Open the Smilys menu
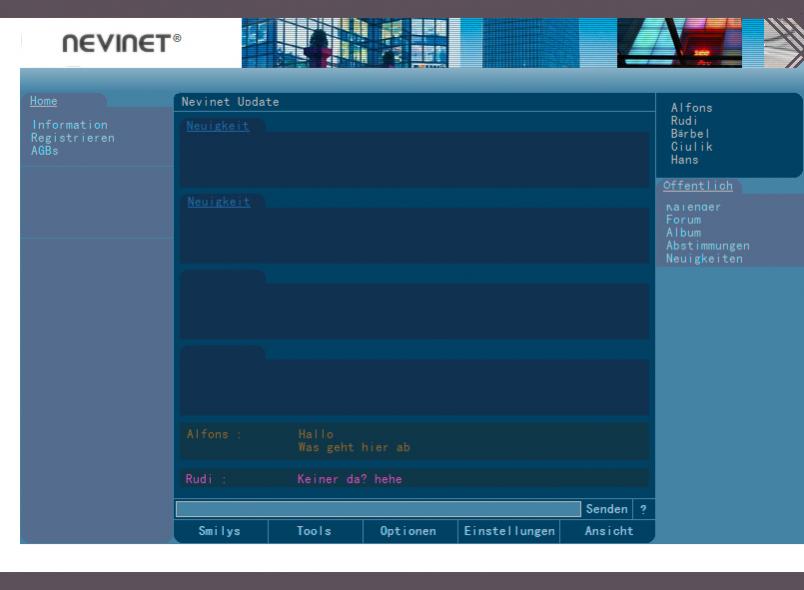Image resolution: width=804 pixels, height=590 pixels. (220, 532)
